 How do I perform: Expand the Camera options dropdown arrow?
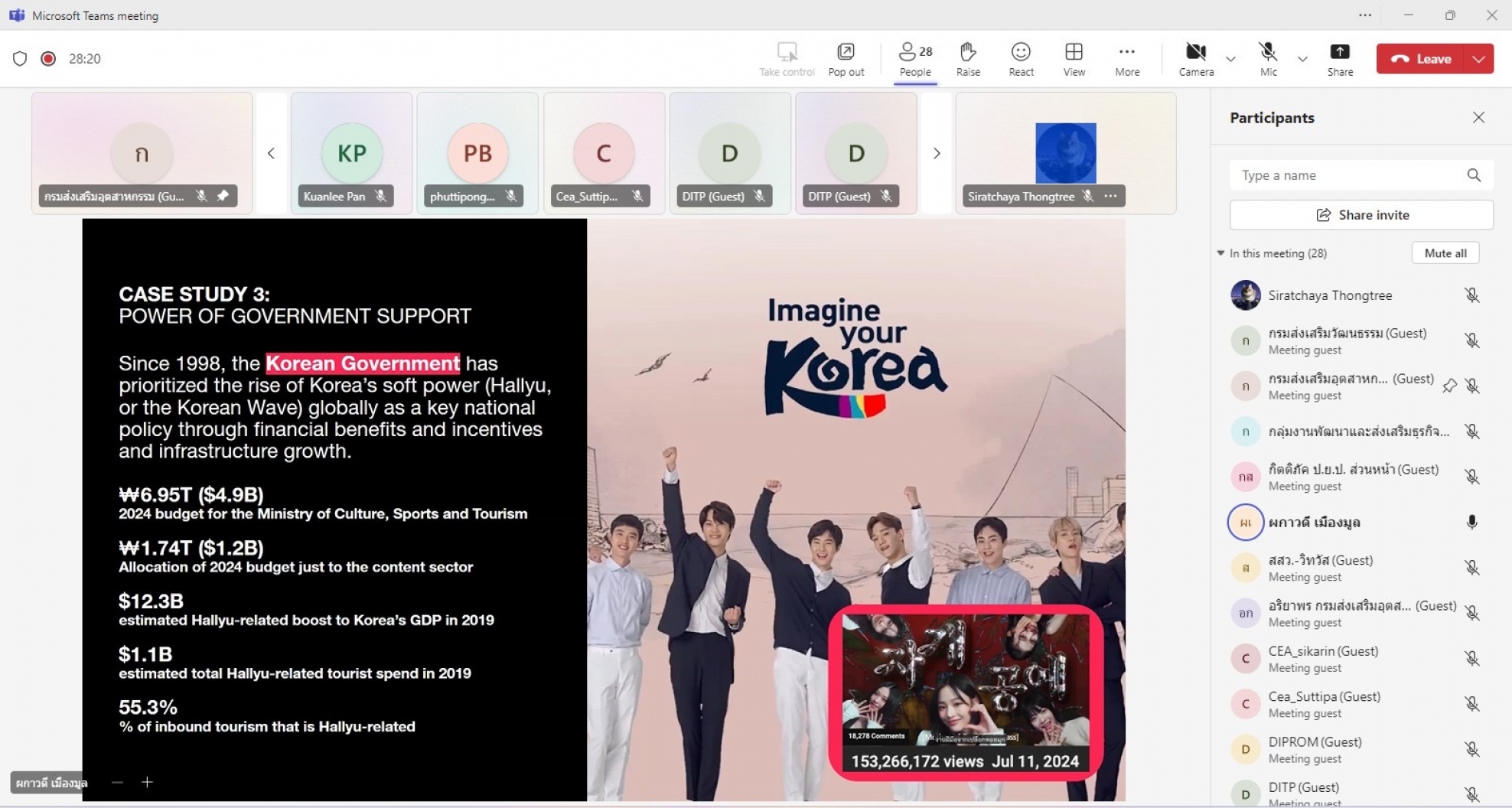[1230, 59]
